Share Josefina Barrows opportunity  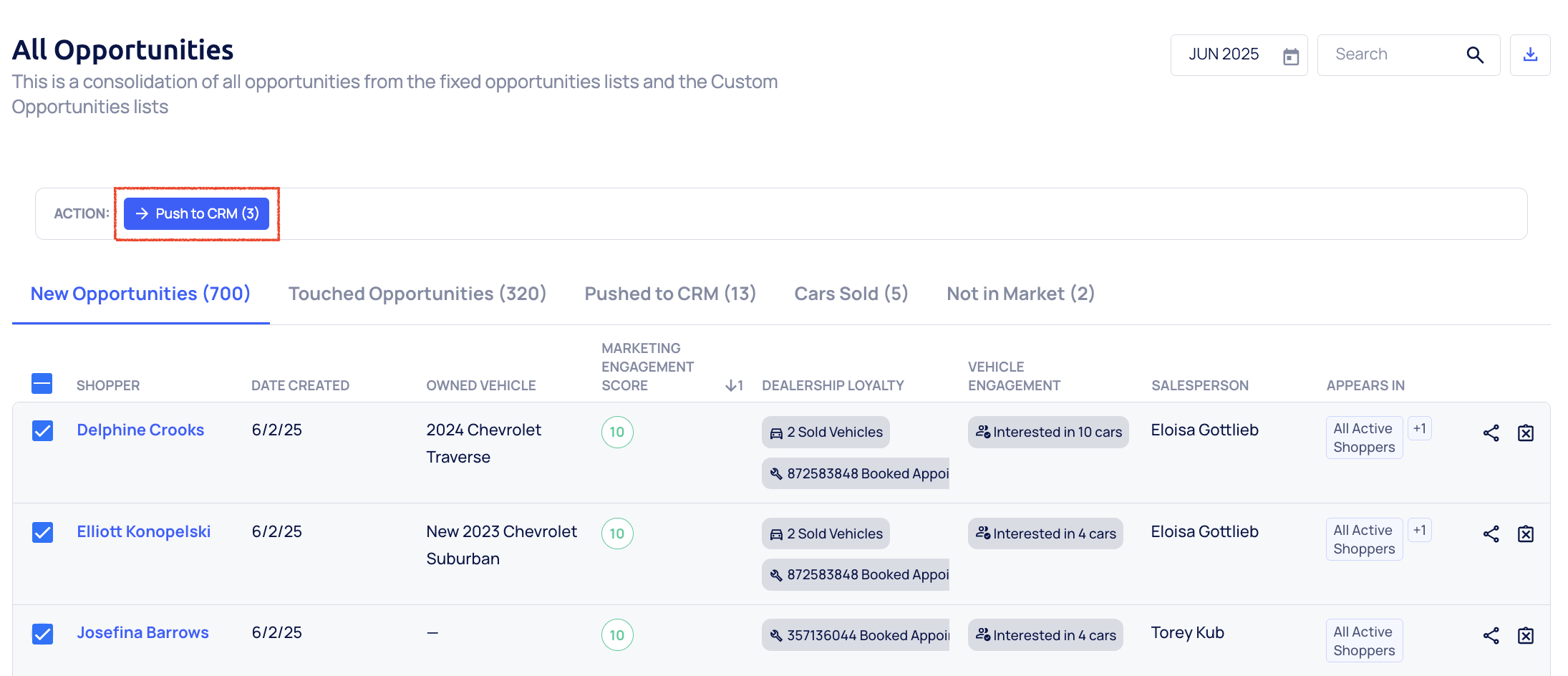click(x=1491, y=635)
